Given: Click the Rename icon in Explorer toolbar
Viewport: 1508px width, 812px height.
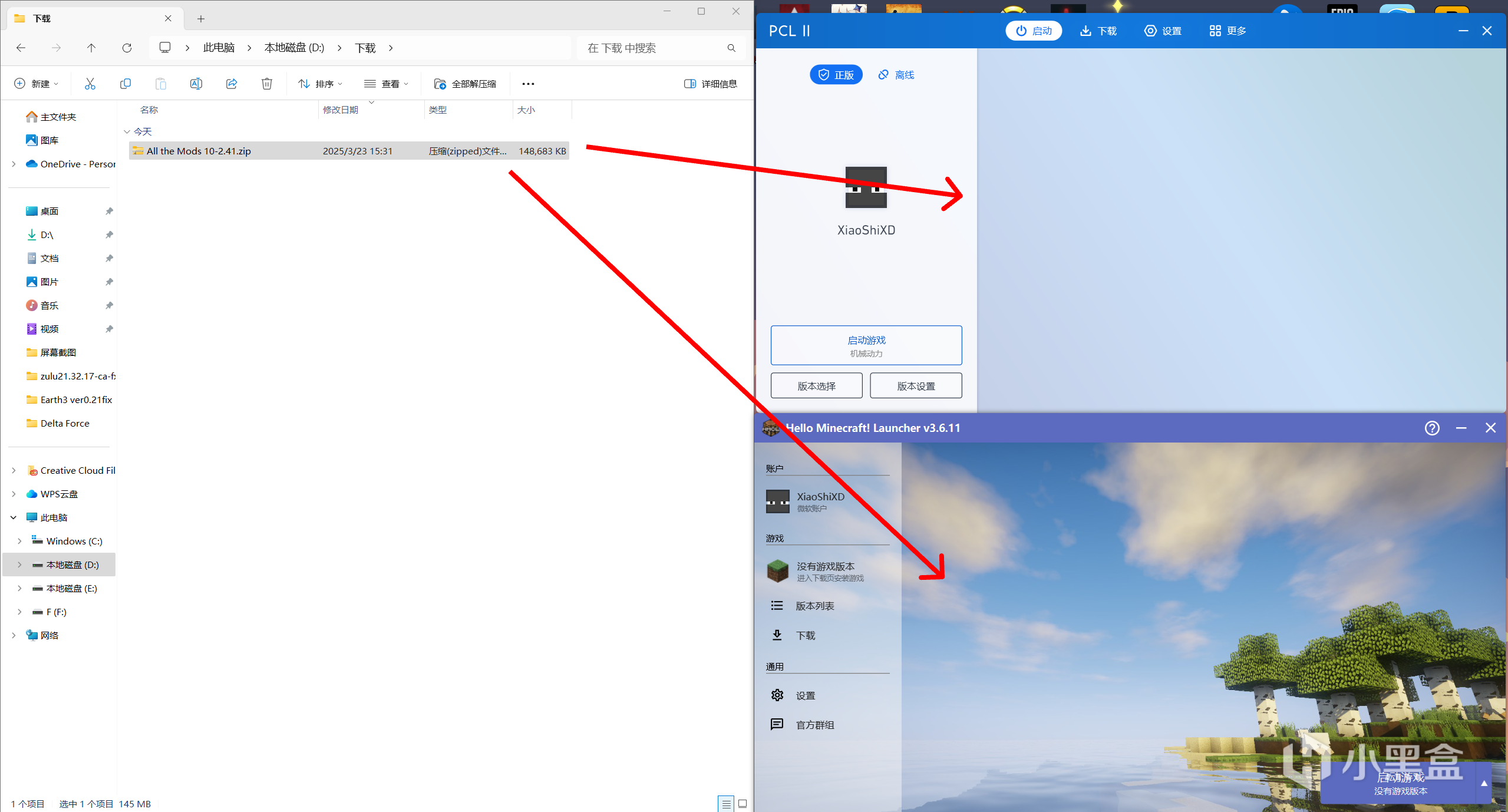Looking at the screenshot, I should tap(196, 84).
